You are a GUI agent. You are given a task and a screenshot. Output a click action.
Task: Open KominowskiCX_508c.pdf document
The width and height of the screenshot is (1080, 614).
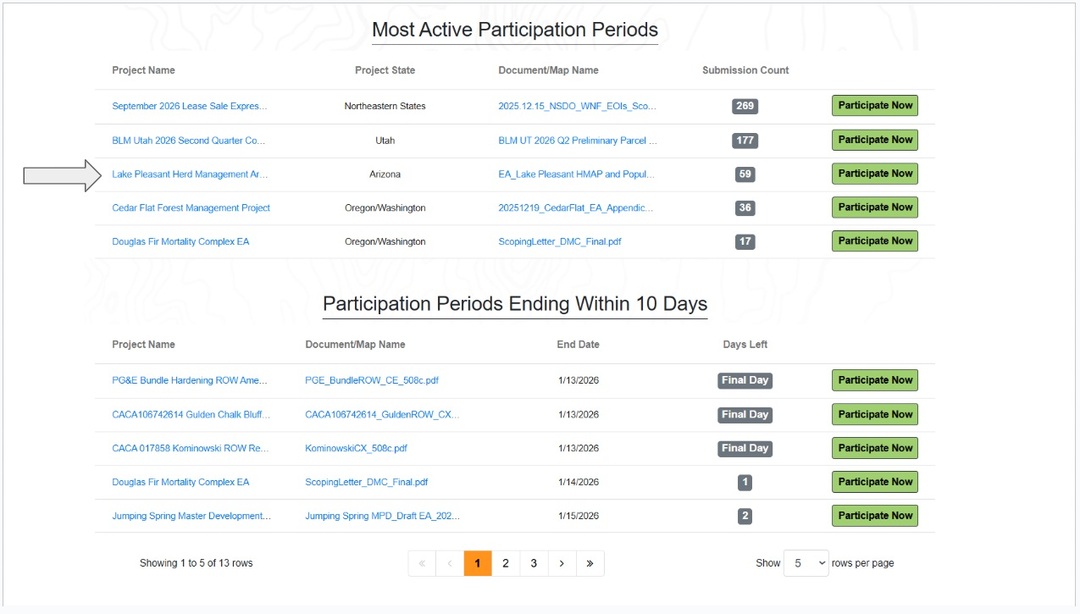(356, 449)
